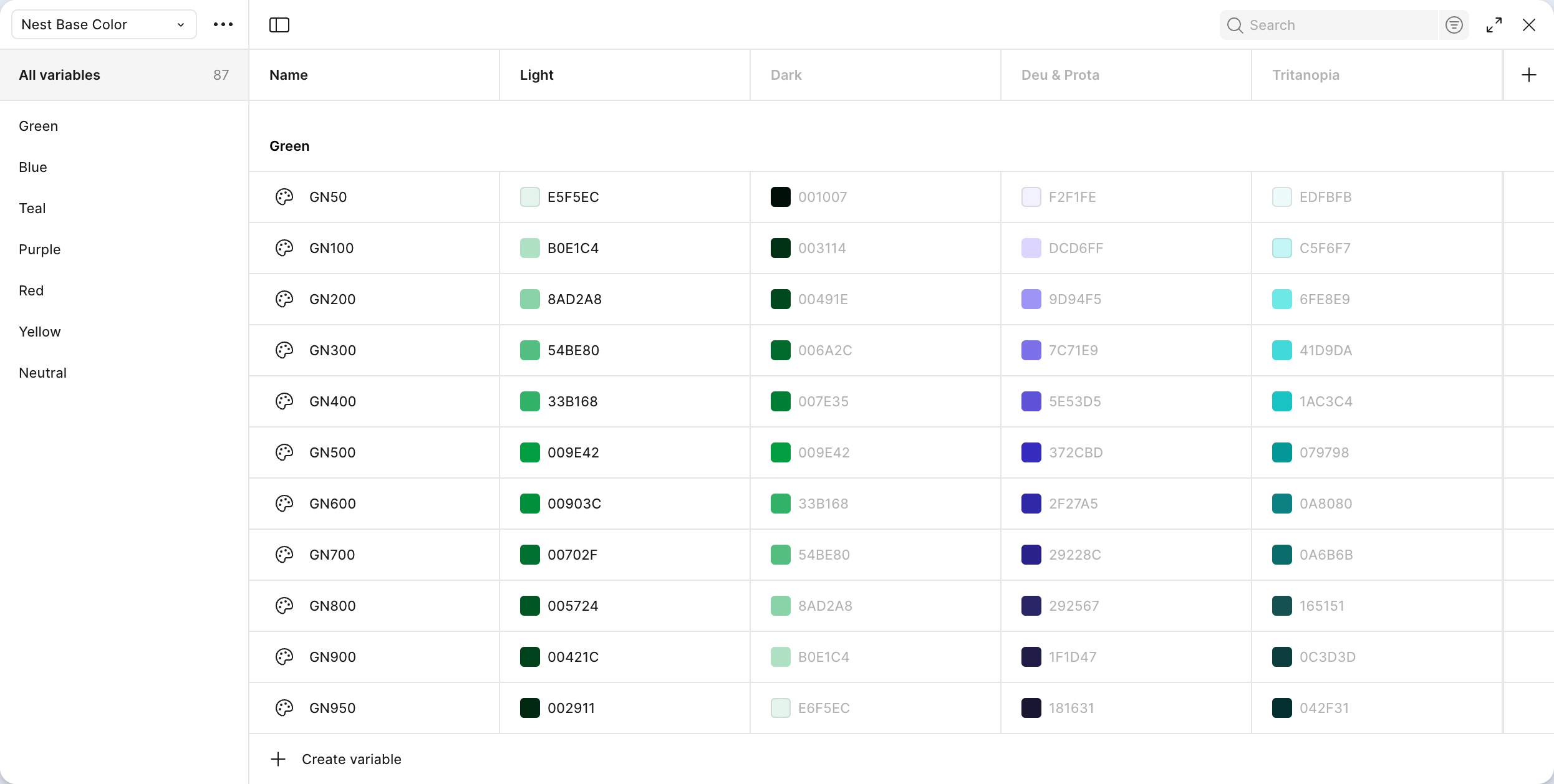Open the three-dot more options menu
The width and height of the screenshot is (1554, 784).
coord(223,24)
